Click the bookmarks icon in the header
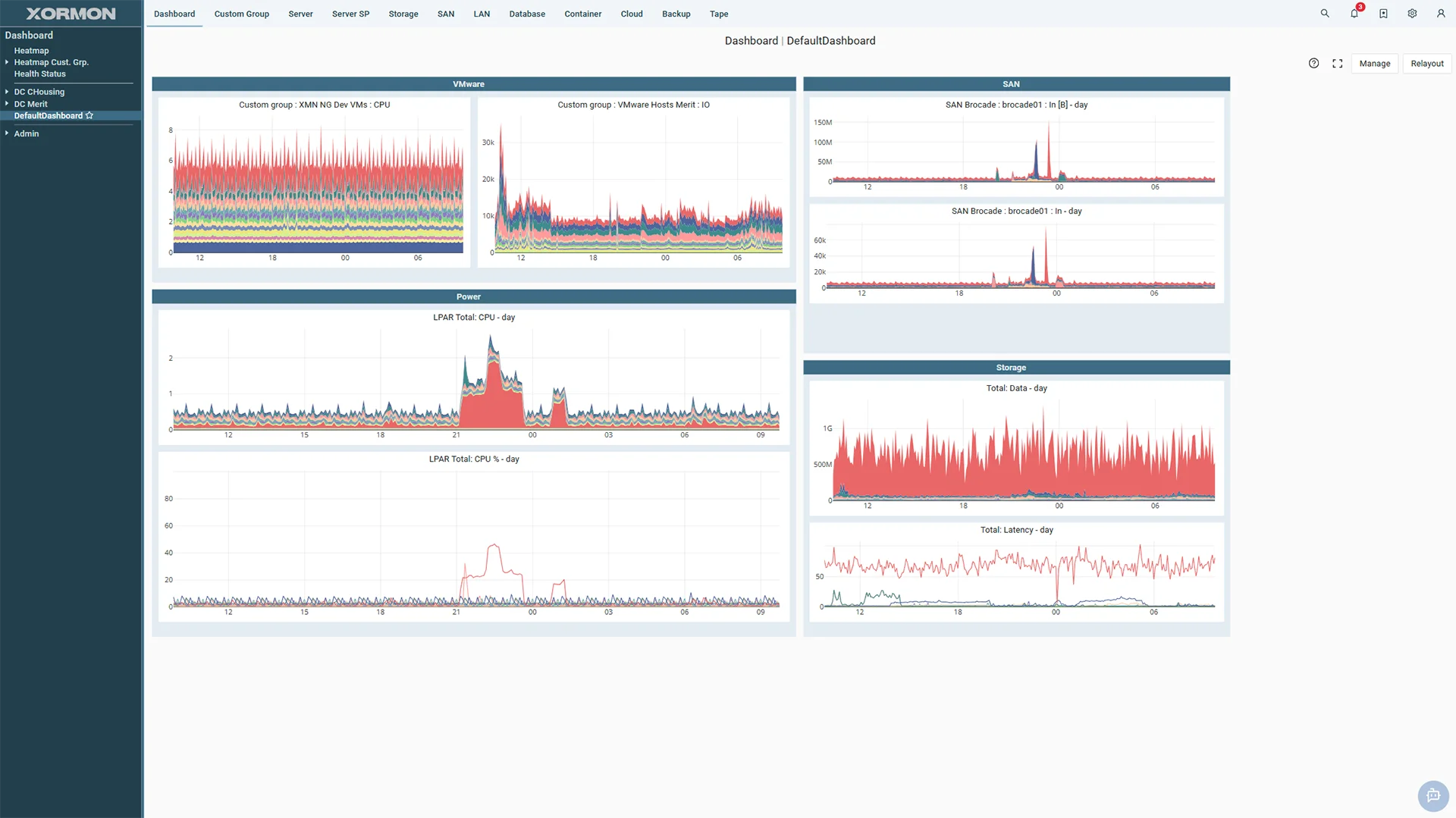This screenshot has height=818, width=1456. 1382,13
